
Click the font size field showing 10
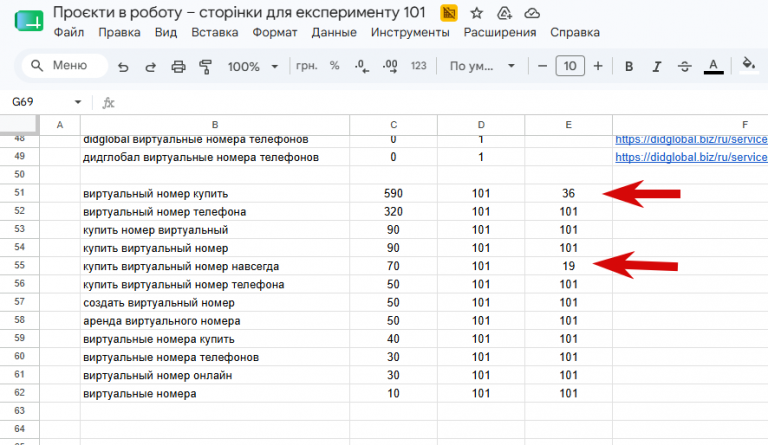[570, 66]
